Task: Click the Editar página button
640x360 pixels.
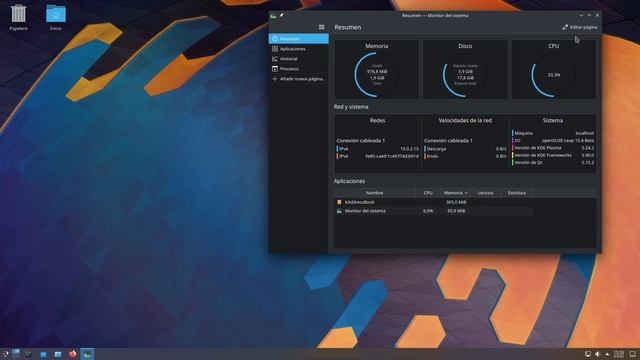Action: 580,27
